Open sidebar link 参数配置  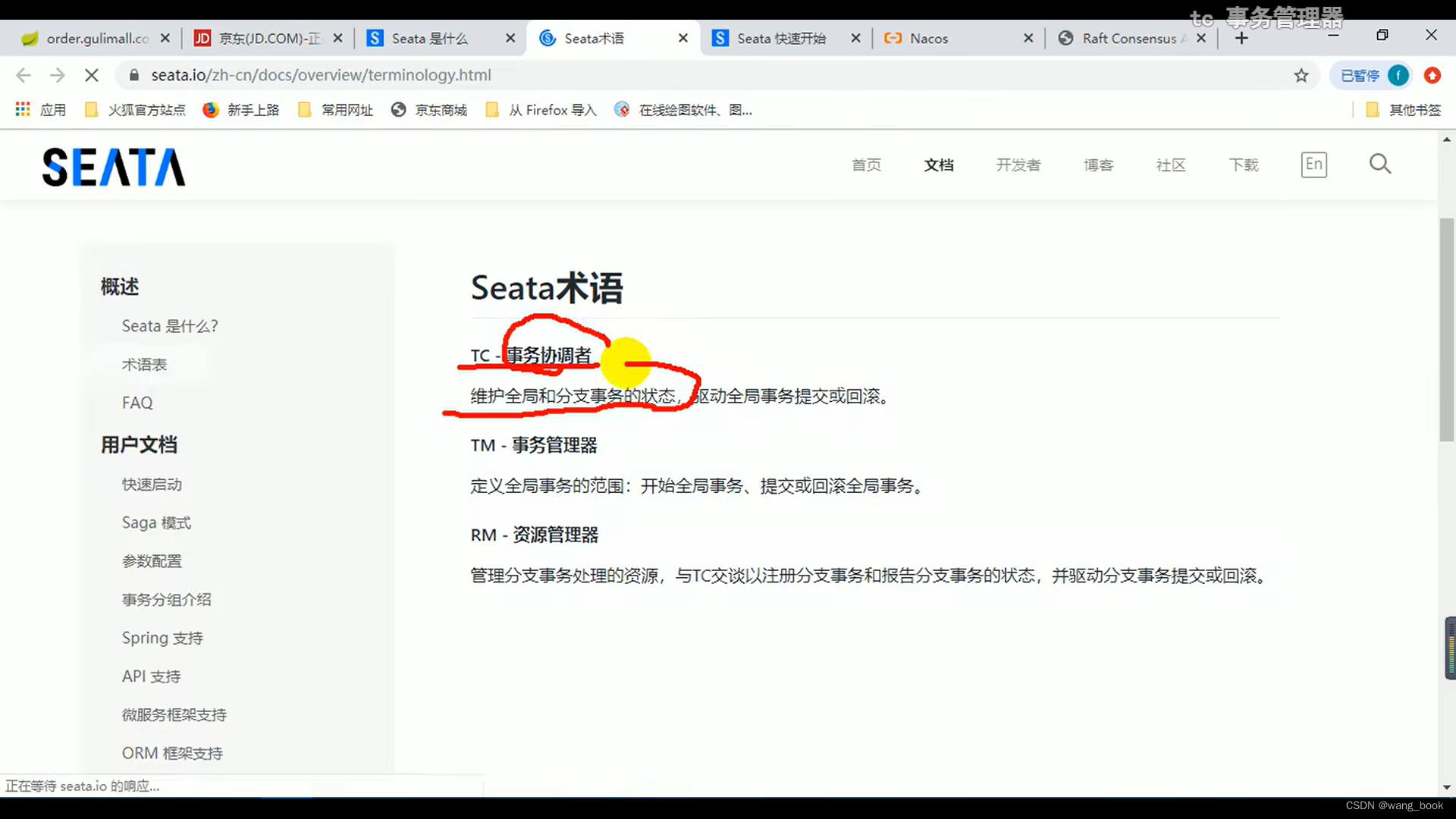152,561
